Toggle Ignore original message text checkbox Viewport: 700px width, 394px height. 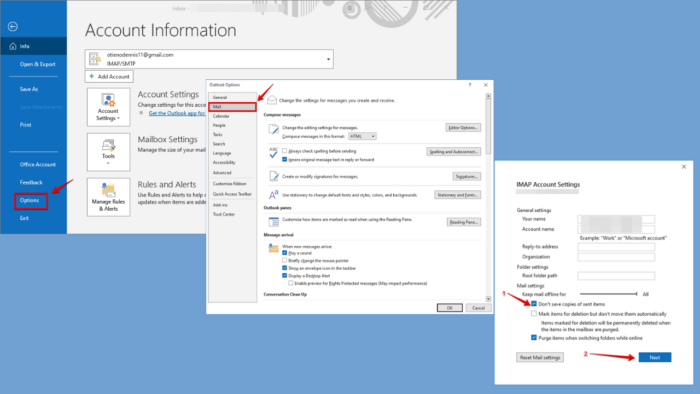[x=284, y=159]
